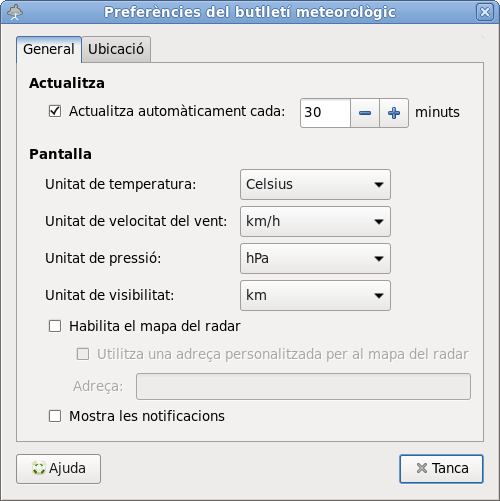The height and width of the screenshot is (501, 500).
Task: Click the Ajuda help button
Action: [58, 469]
